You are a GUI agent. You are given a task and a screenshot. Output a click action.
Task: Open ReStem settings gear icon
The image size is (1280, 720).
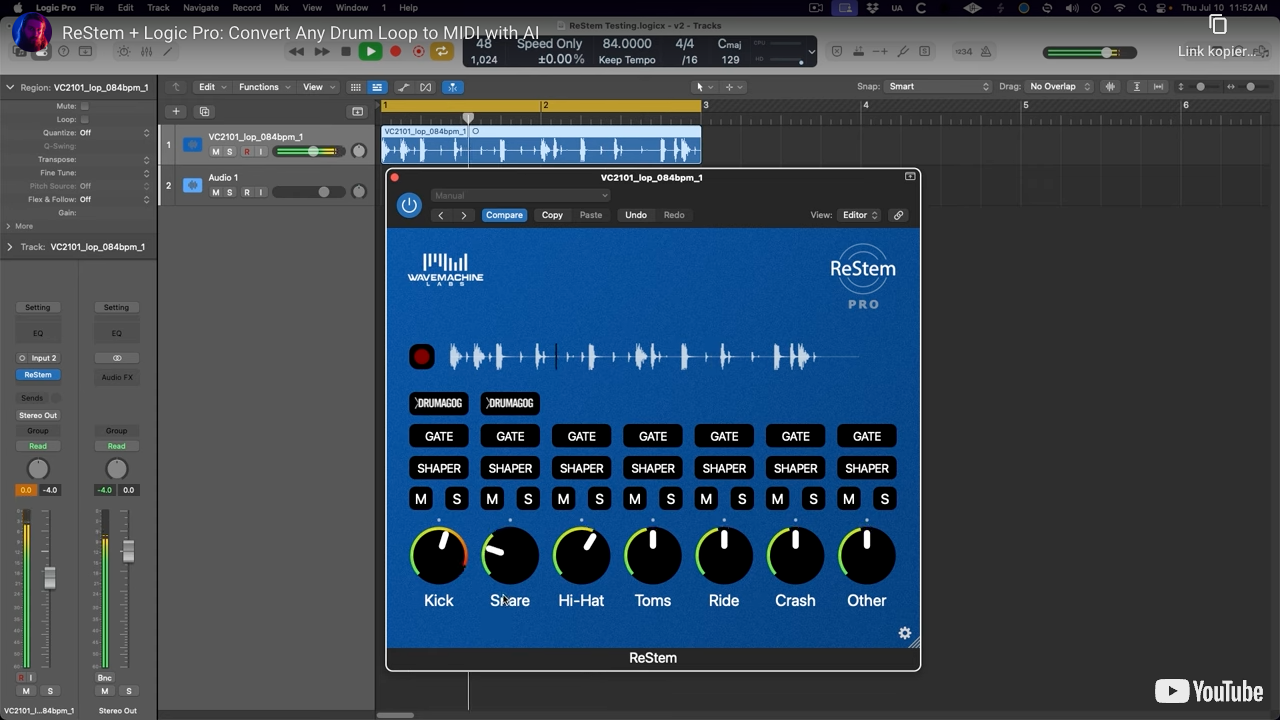tap(904, 633)
